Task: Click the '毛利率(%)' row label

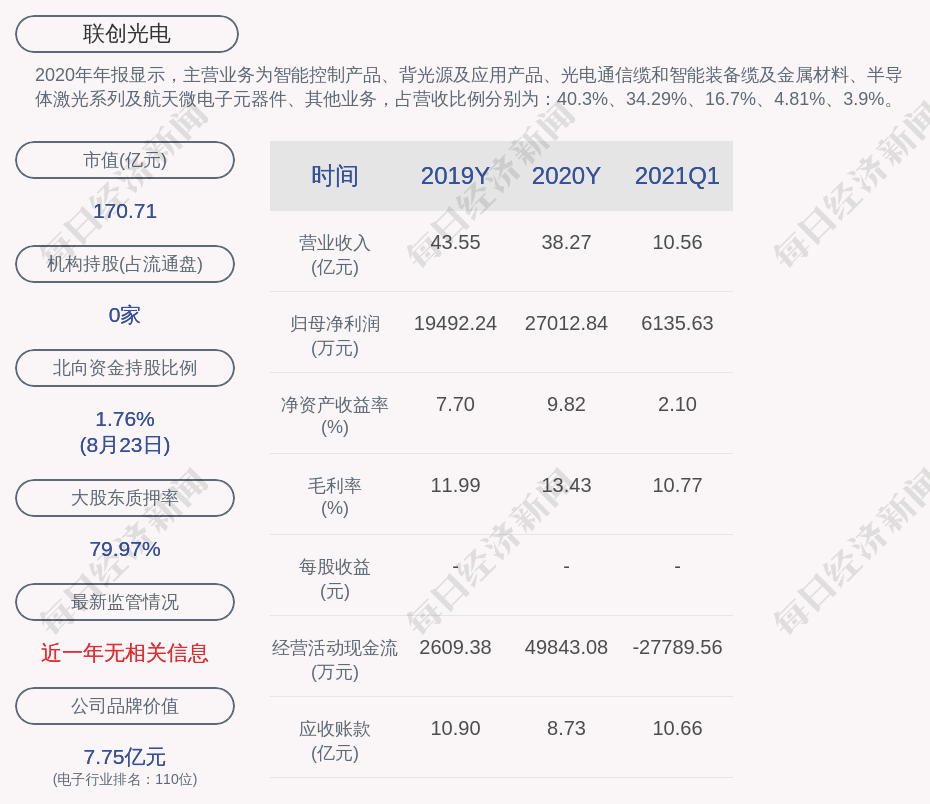Action: click(335, 497)
